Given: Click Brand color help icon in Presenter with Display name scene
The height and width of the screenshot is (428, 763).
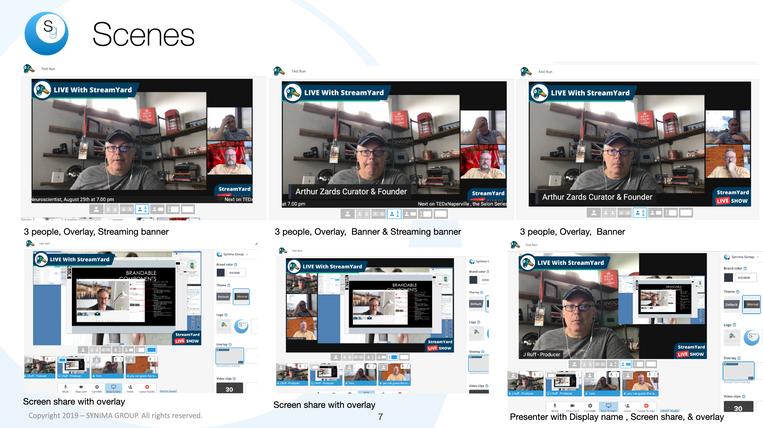Looking at the screenshot, I should (745, 268).
